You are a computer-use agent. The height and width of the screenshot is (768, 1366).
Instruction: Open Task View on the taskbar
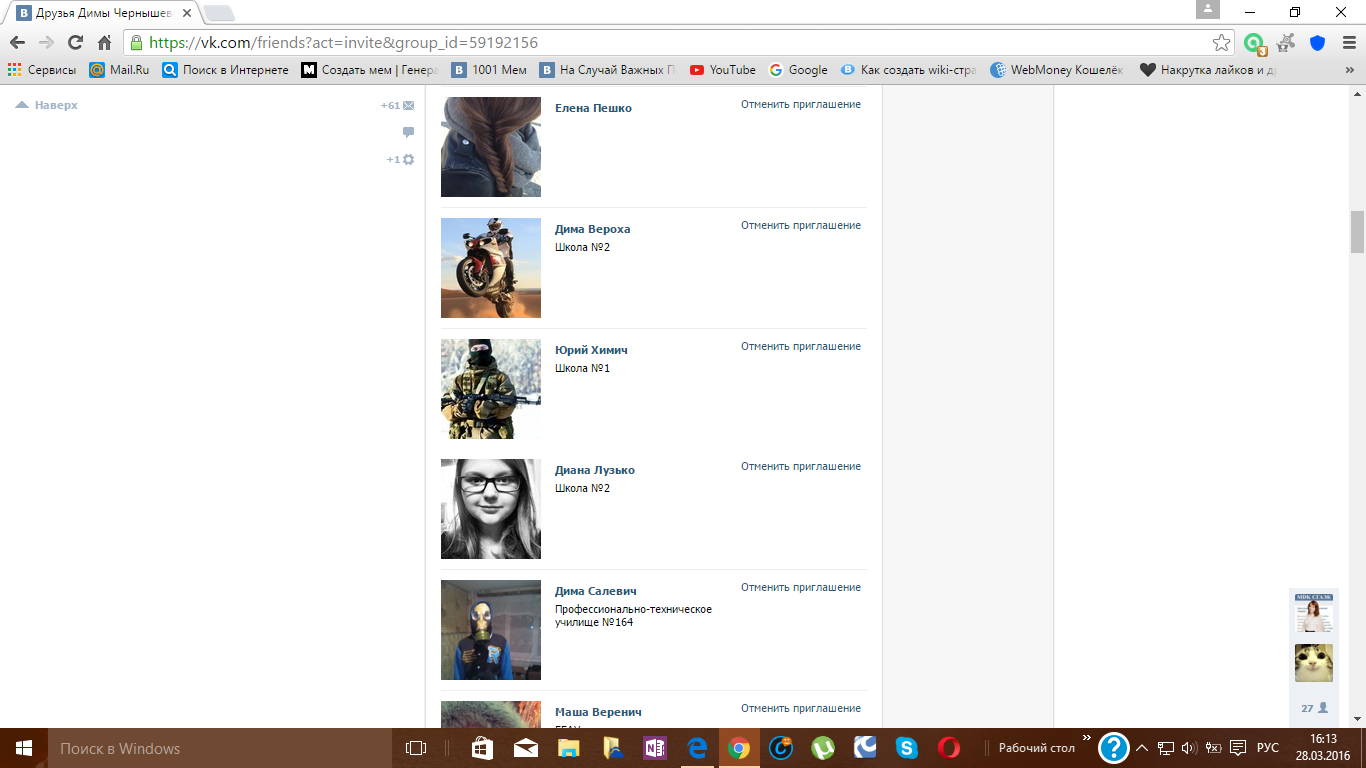415,748
